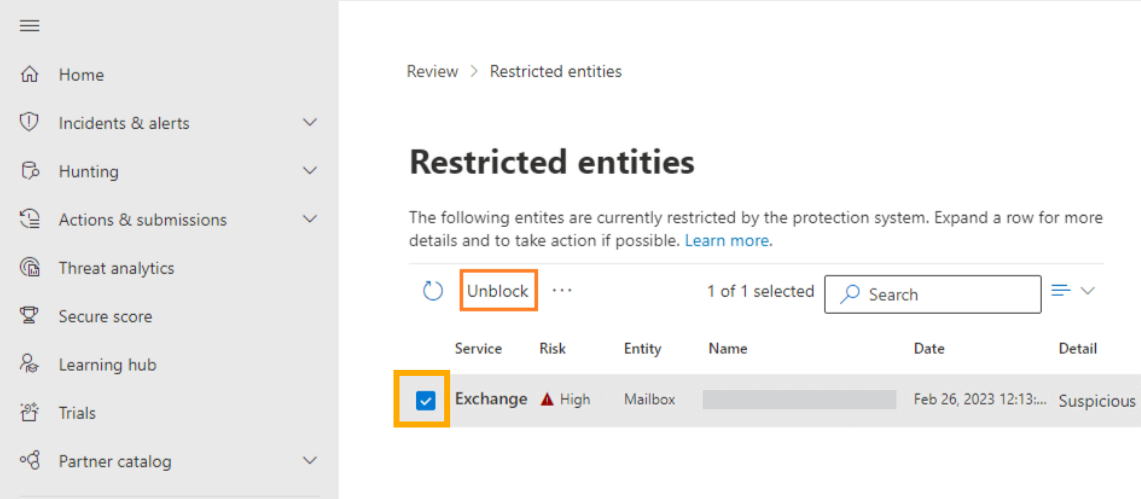This screenshot has width=1141, height=499.
Task: Uncheck the Exchange mailbox row checkbox
Action: (x=426, y=400)
